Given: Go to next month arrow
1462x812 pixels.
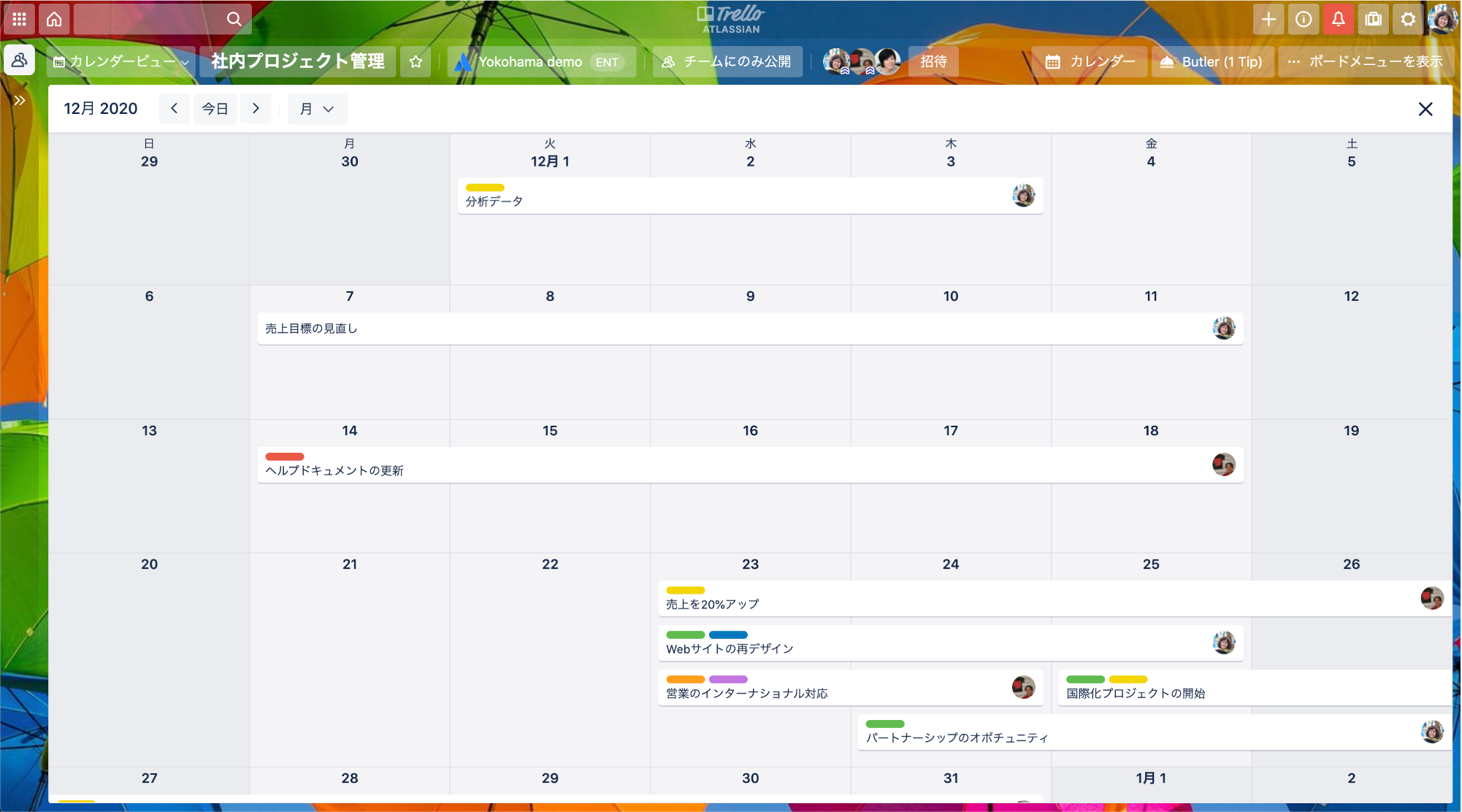Looking at the screenshot, I should click(x=256, y=109).
